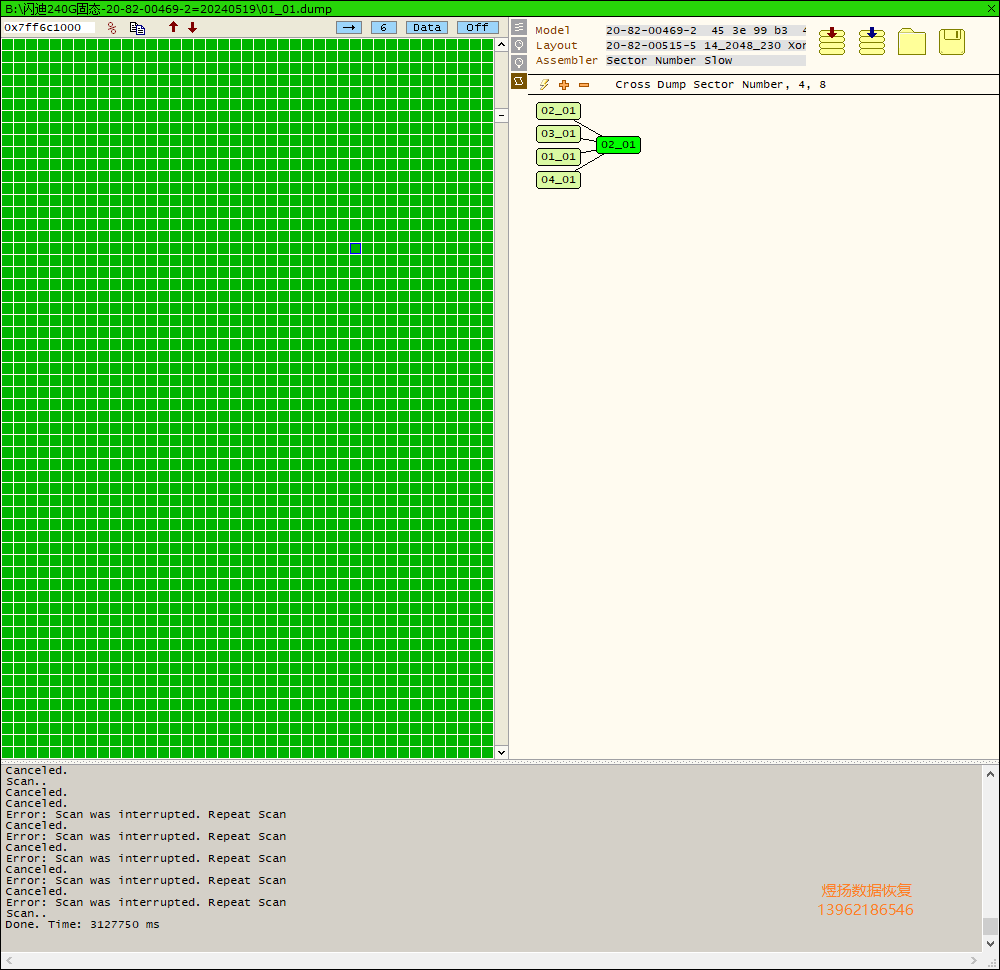Image resolution: width=1000 pixels, height=970 pixels.
Task: Add element with orange plus icon
Action: coord(564,85)
